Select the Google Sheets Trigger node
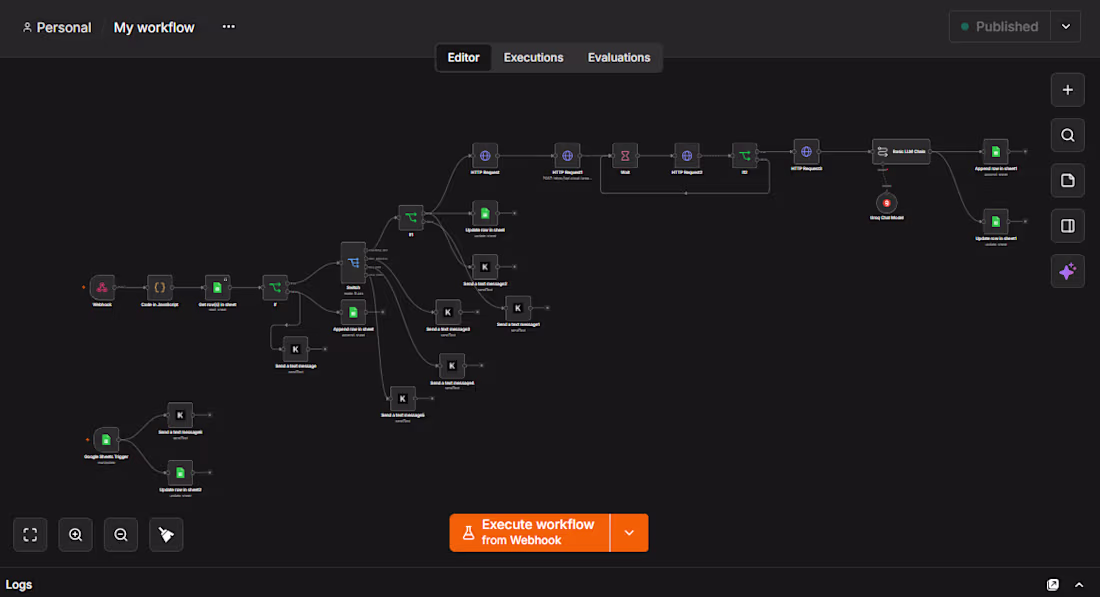The image size is (1100, 597). [107, 440]
